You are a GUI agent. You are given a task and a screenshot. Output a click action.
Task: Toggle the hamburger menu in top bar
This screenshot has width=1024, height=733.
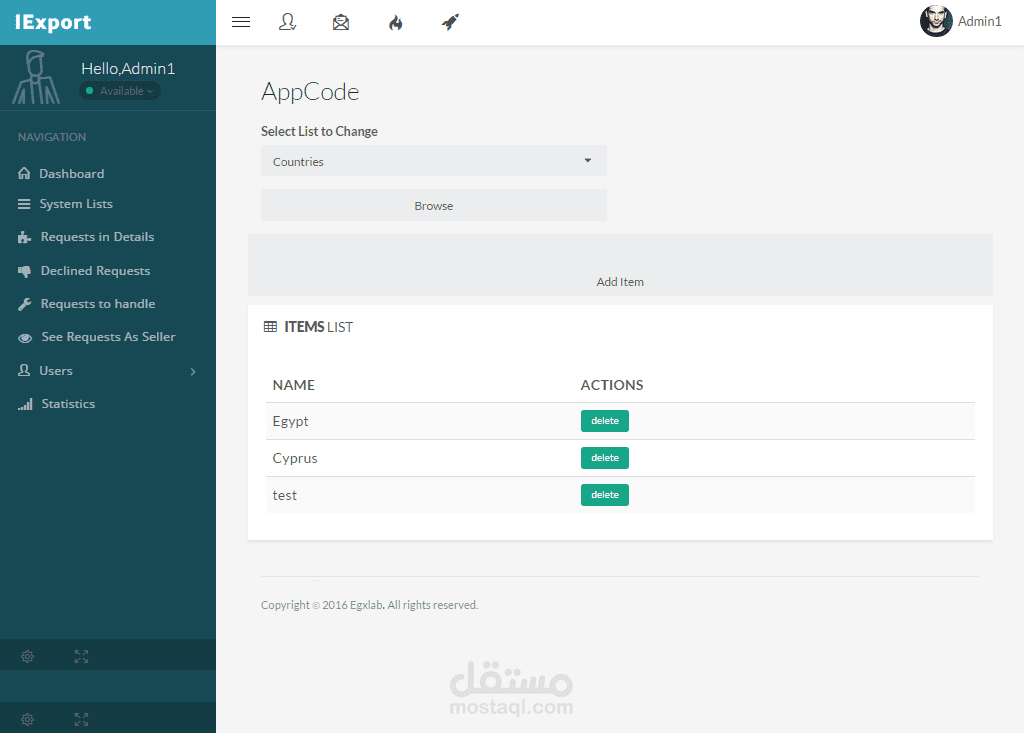[x=241, y=22]
